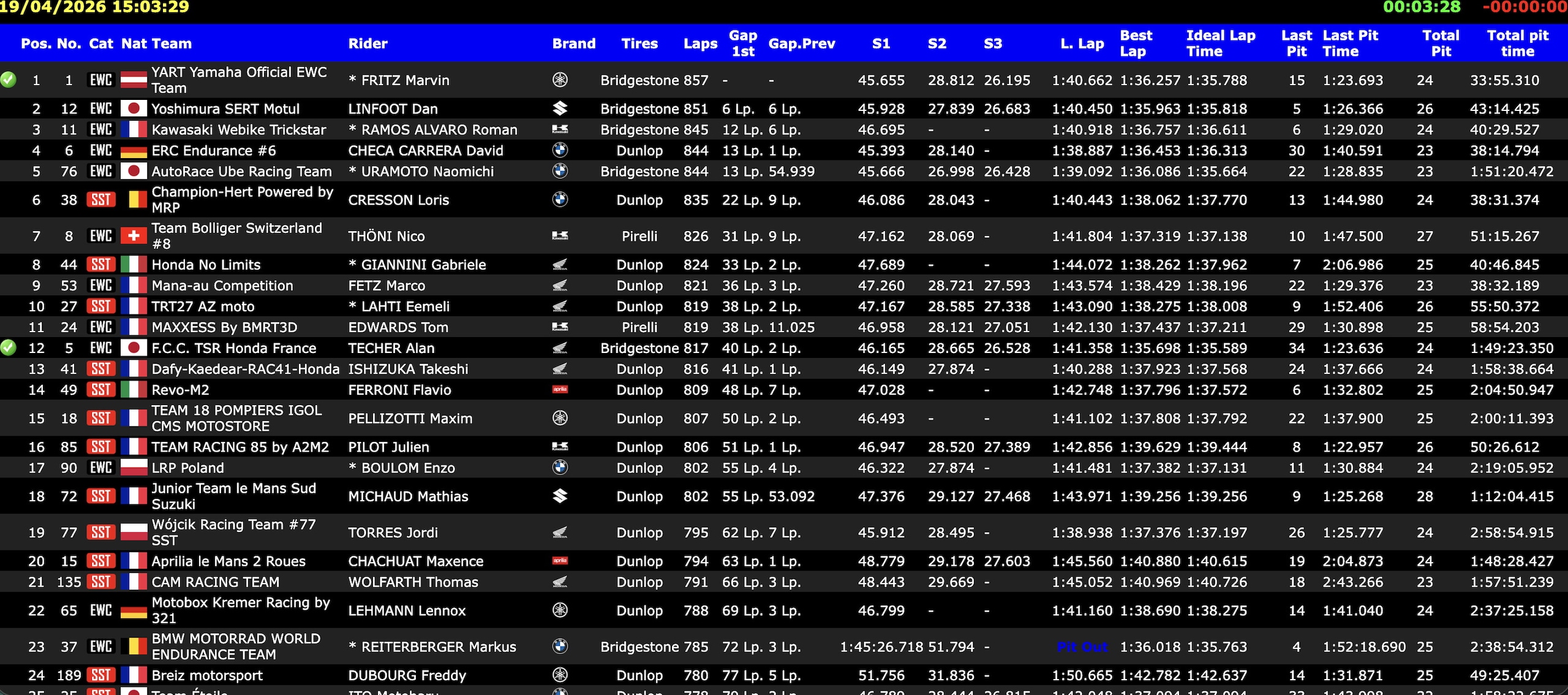Sort table by Best Lap column header

tap(1136, 44)
